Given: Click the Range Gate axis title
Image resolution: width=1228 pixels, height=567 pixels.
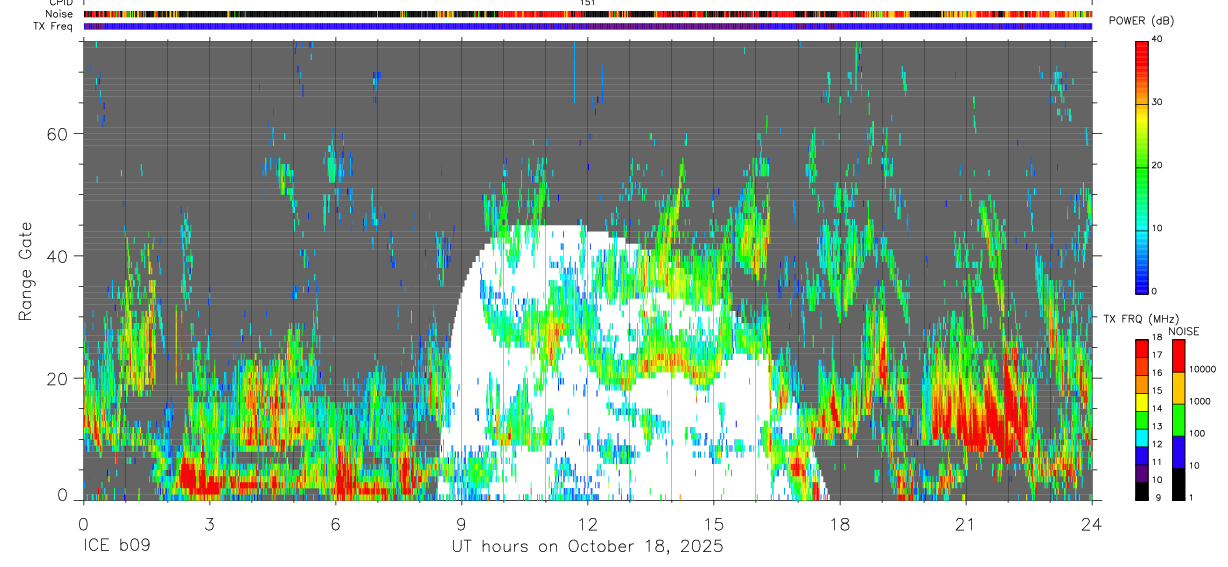Looking at the screenshot, I should click(x=27, y=271).
